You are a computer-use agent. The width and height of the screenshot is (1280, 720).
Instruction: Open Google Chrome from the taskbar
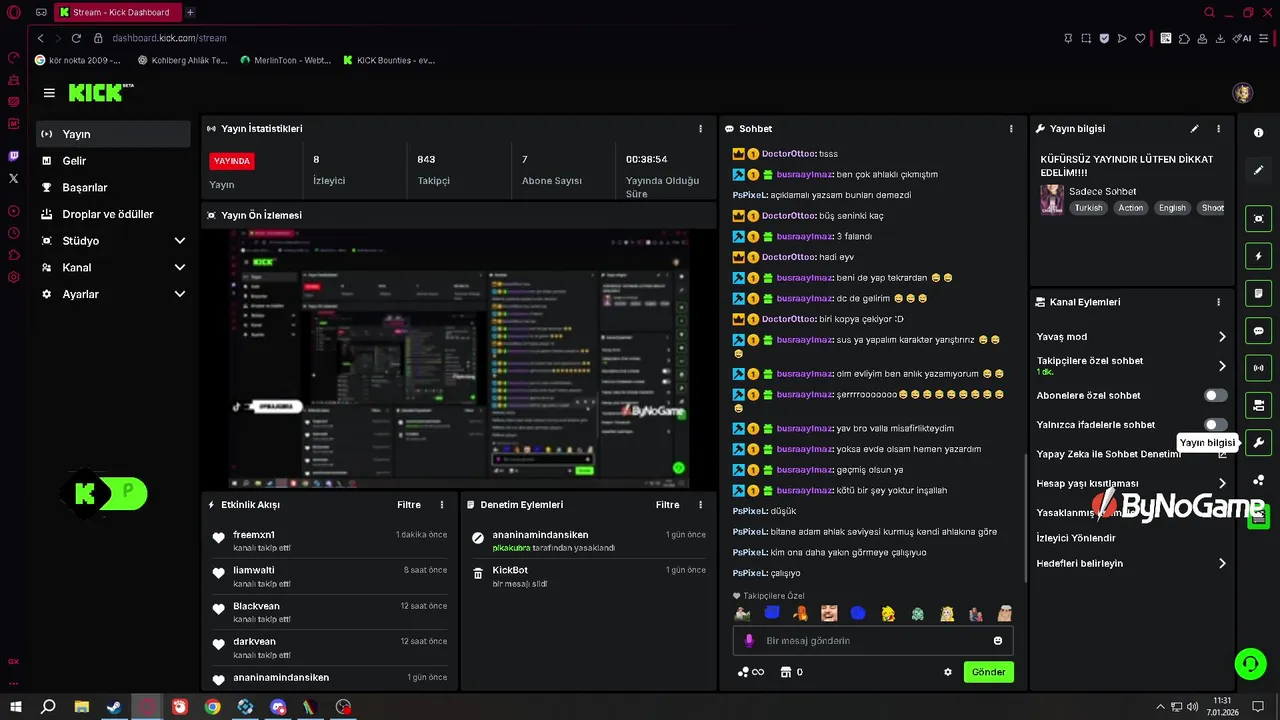tap(212, 706)
